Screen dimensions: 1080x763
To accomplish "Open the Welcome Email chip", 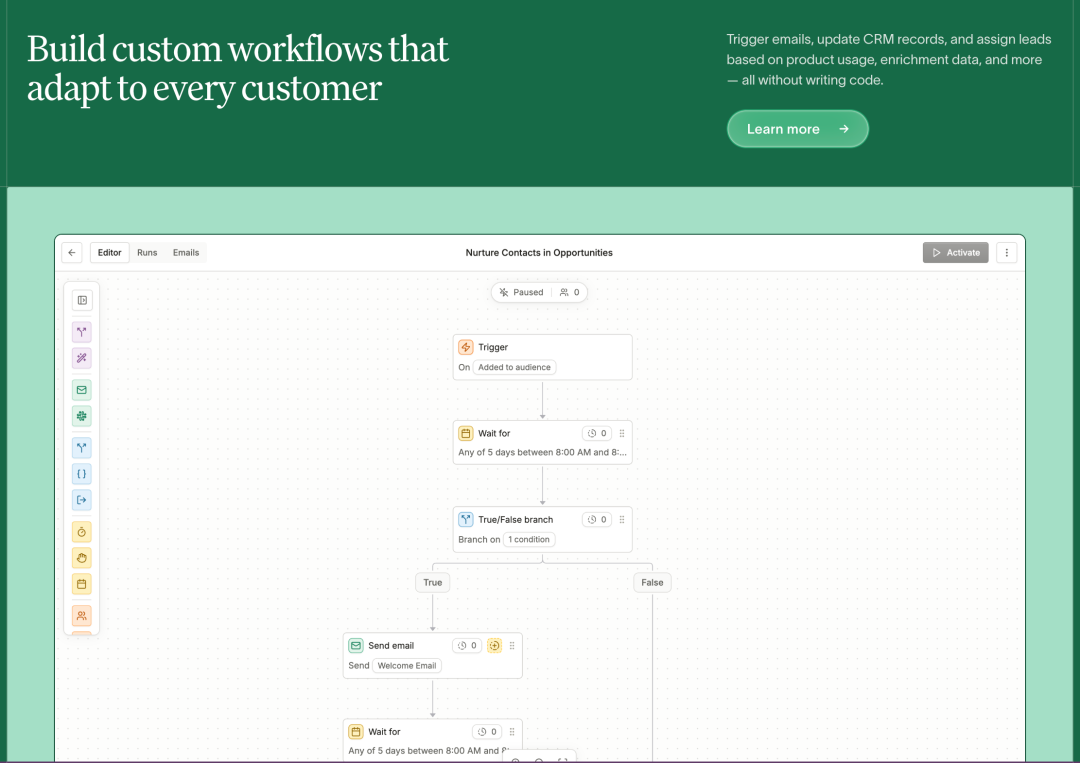I will click(406, 665).
